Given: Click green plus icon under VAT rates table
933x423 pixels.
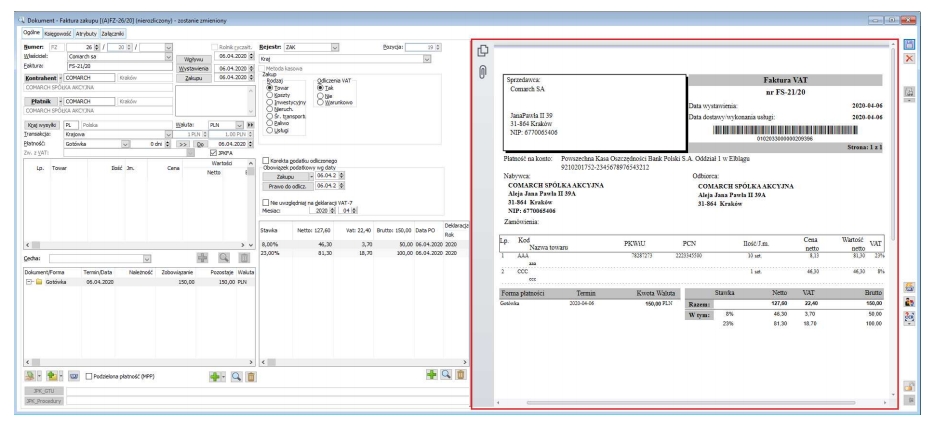Looking at the screenshot, I should [x=432, y=375].
